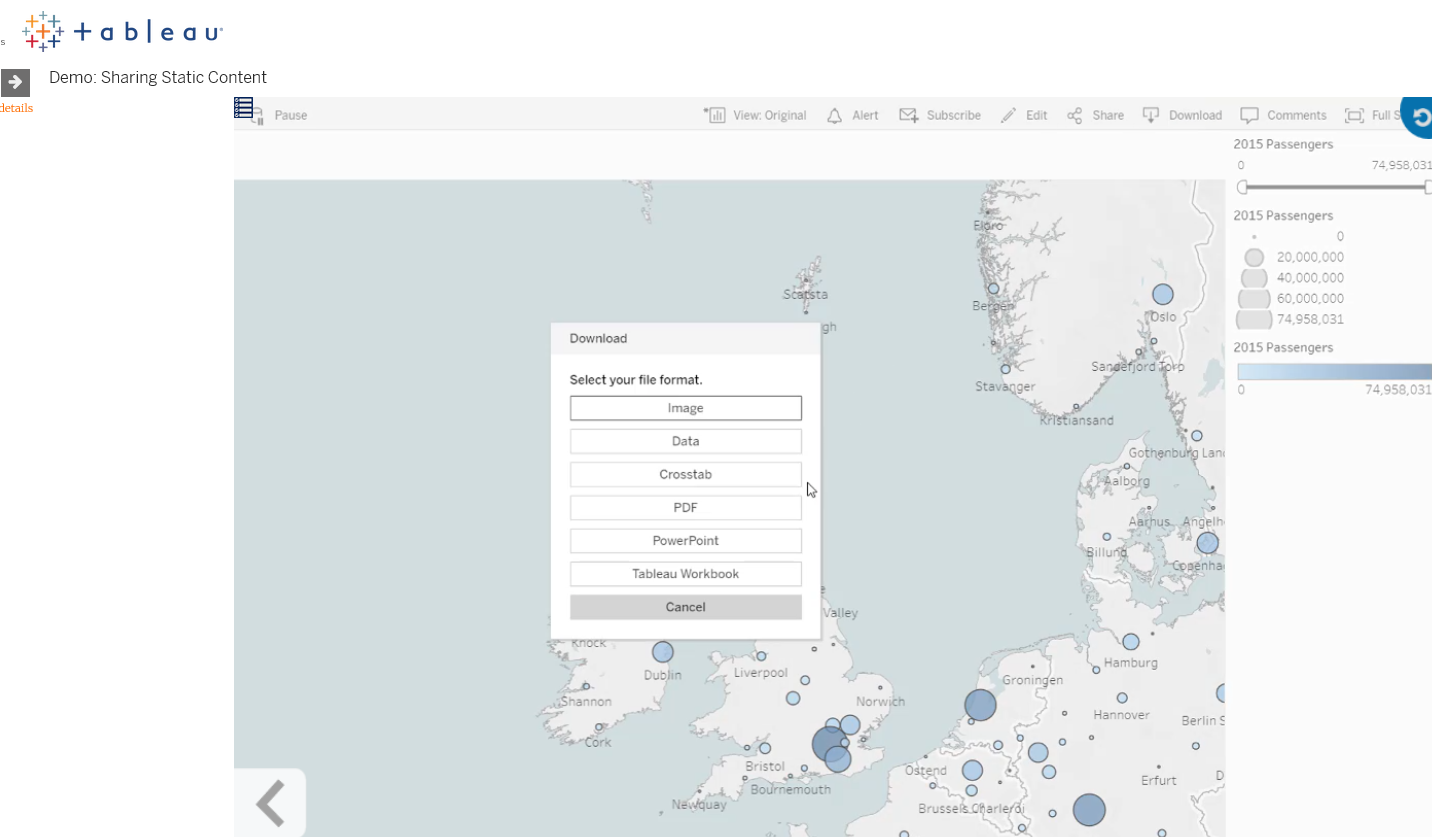Viewport: 1432px width, 837px height.
Task: Click the Groningen map label
Action: pos(1033,680)
